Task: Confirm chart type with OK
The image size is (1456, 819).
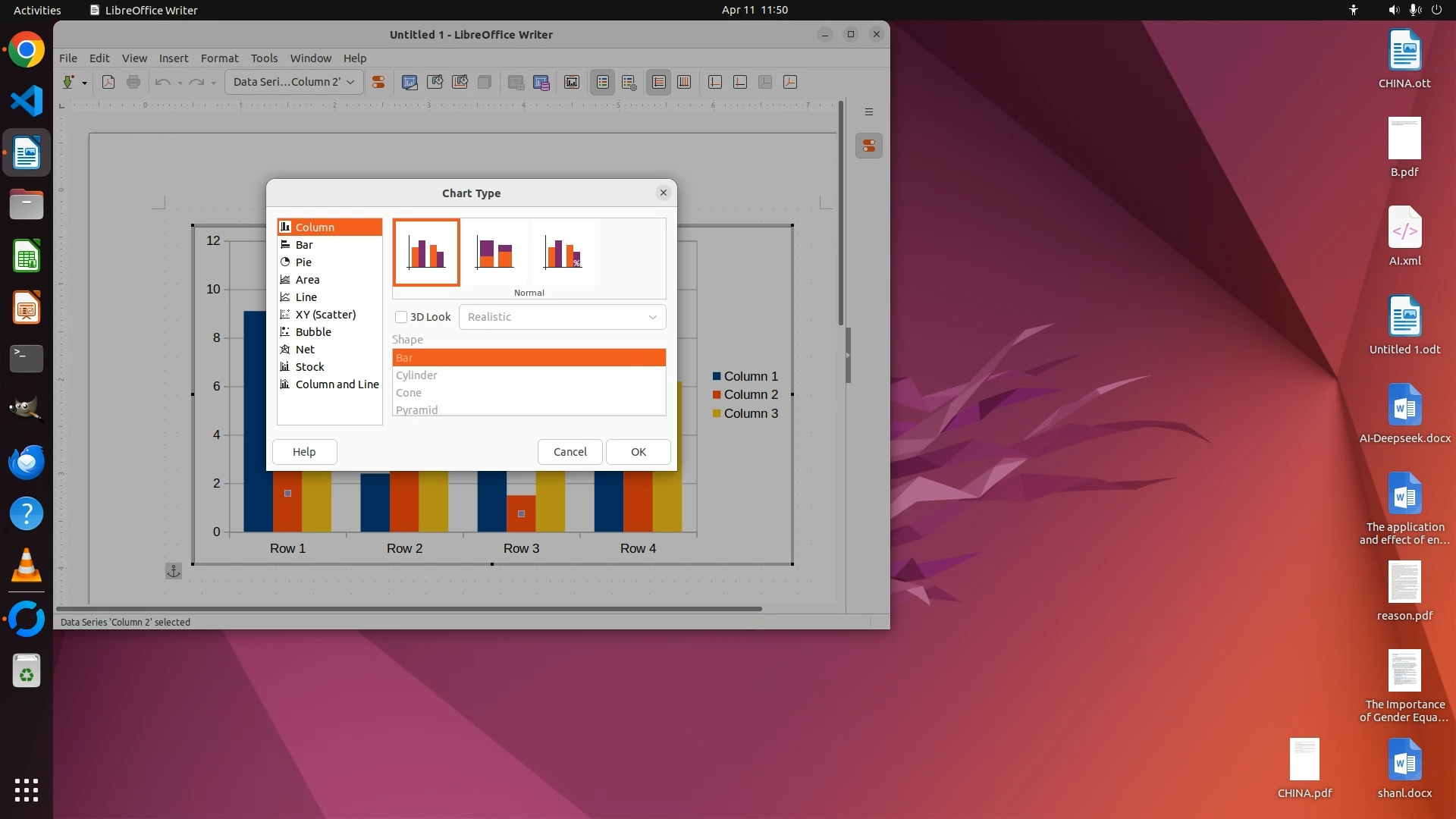Action: pyautogui.click(x=638, y=452)
